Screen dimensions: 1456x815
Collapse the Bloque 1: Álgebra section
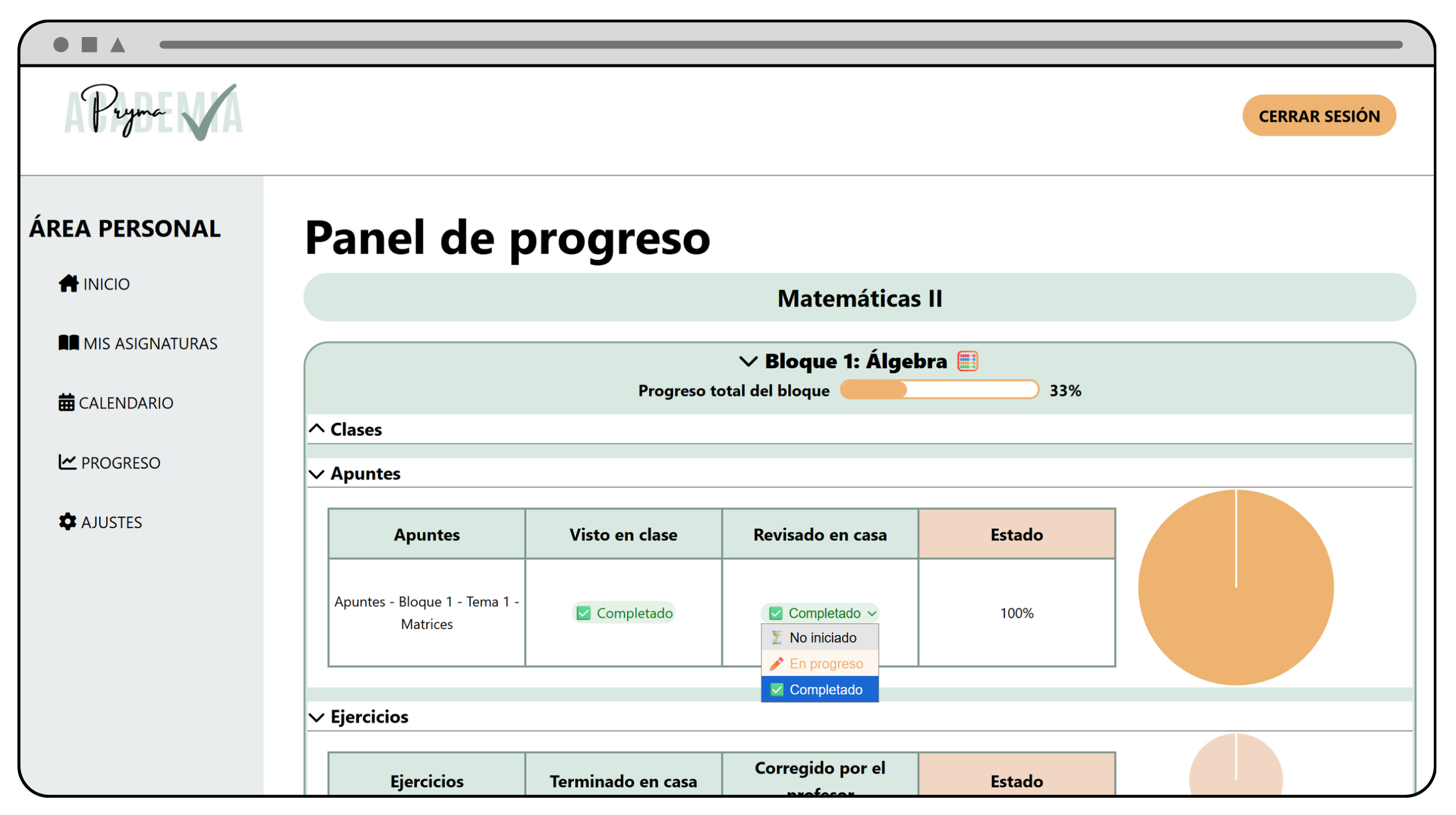[x=748, y=361]
